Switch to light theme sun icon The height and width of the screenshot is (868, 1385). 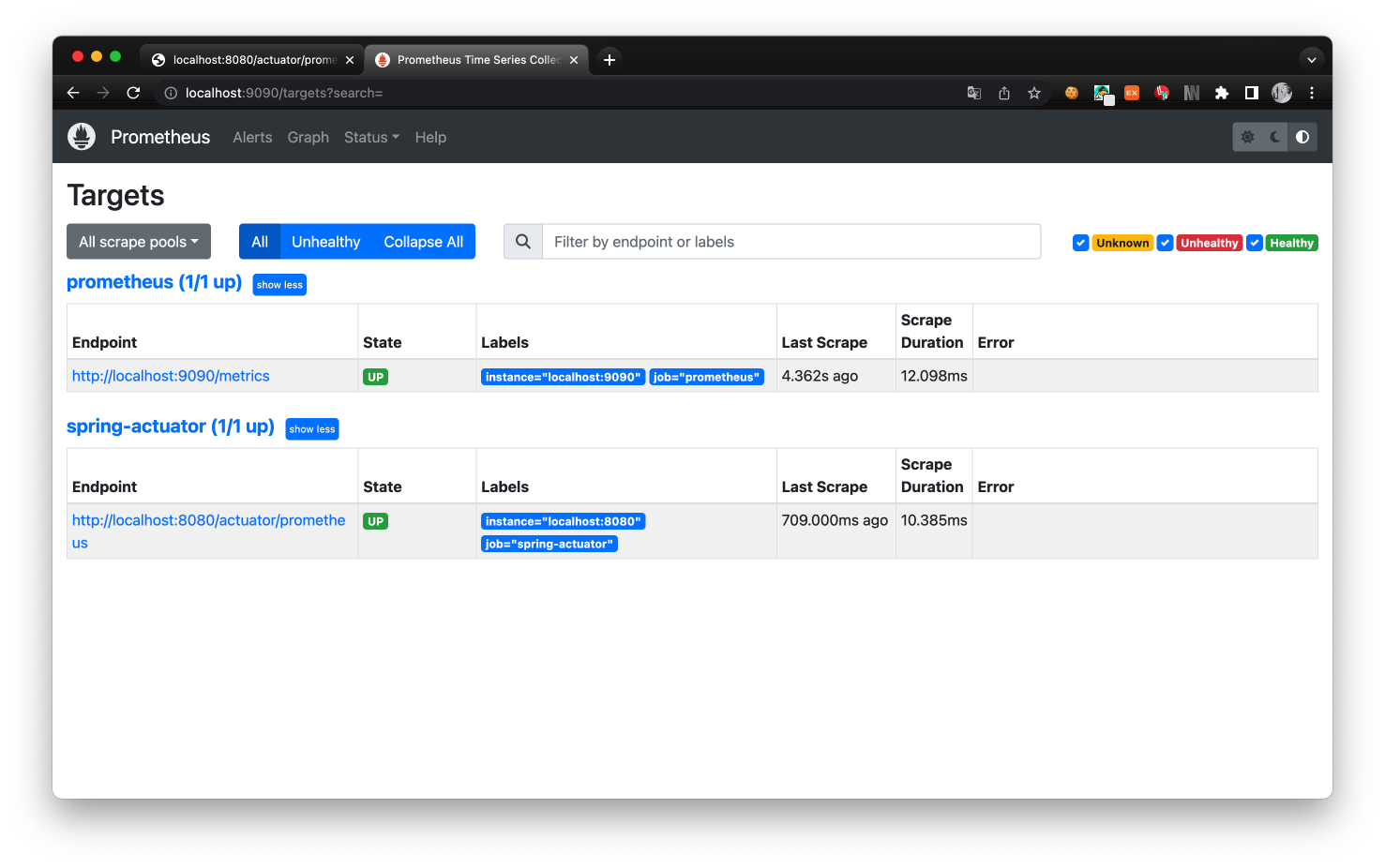pos(1247,137)
